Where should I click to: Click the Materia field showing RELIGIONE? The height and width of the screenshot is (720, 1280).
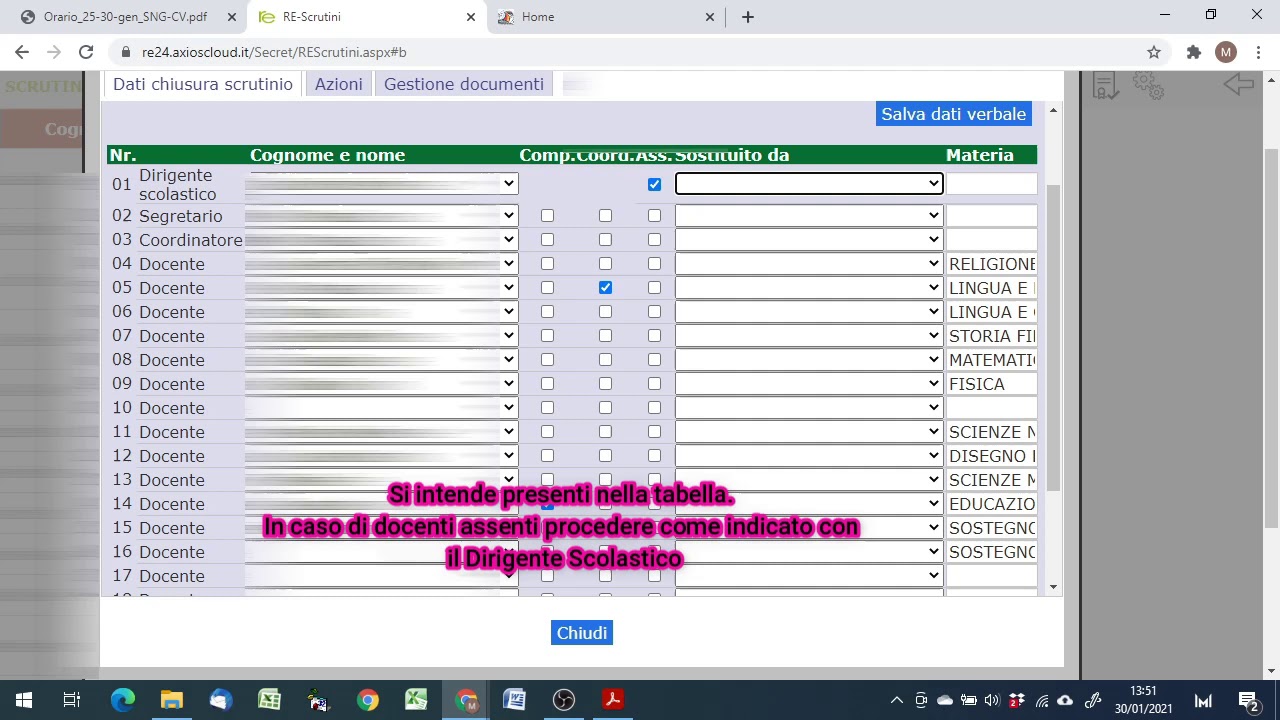[x=991, y=264]
